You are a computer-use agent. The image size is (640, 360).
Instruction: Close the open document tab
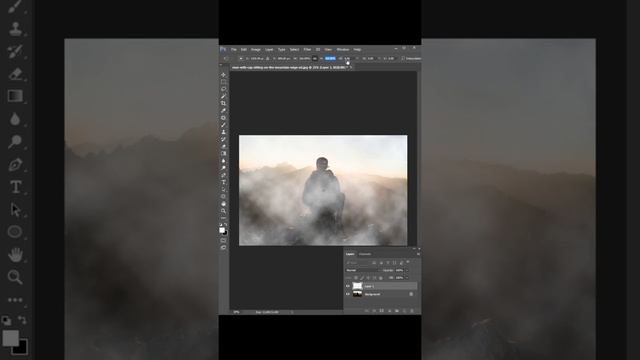pos(351,68)
